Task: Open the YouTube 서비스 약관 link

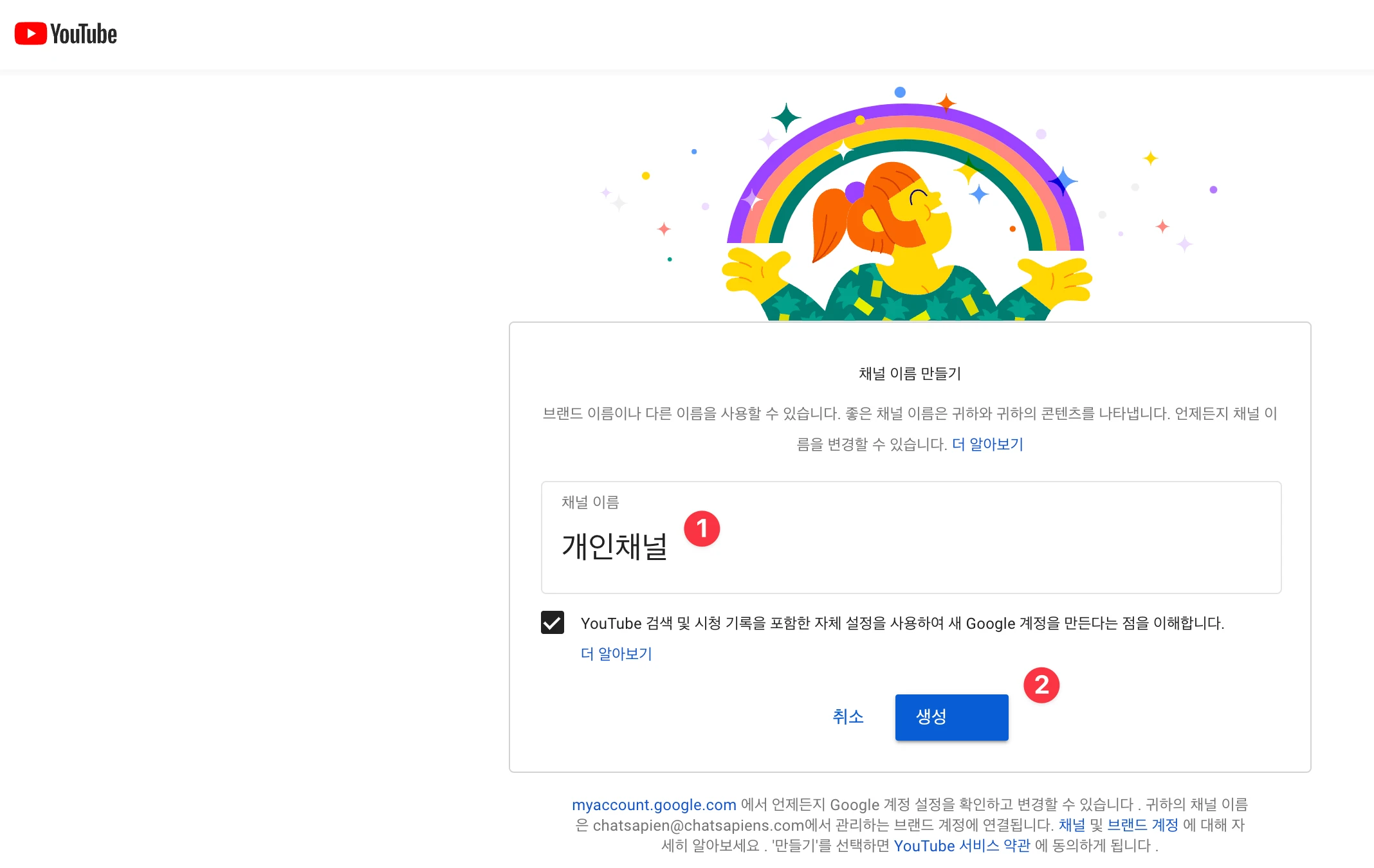Action: 962,846
